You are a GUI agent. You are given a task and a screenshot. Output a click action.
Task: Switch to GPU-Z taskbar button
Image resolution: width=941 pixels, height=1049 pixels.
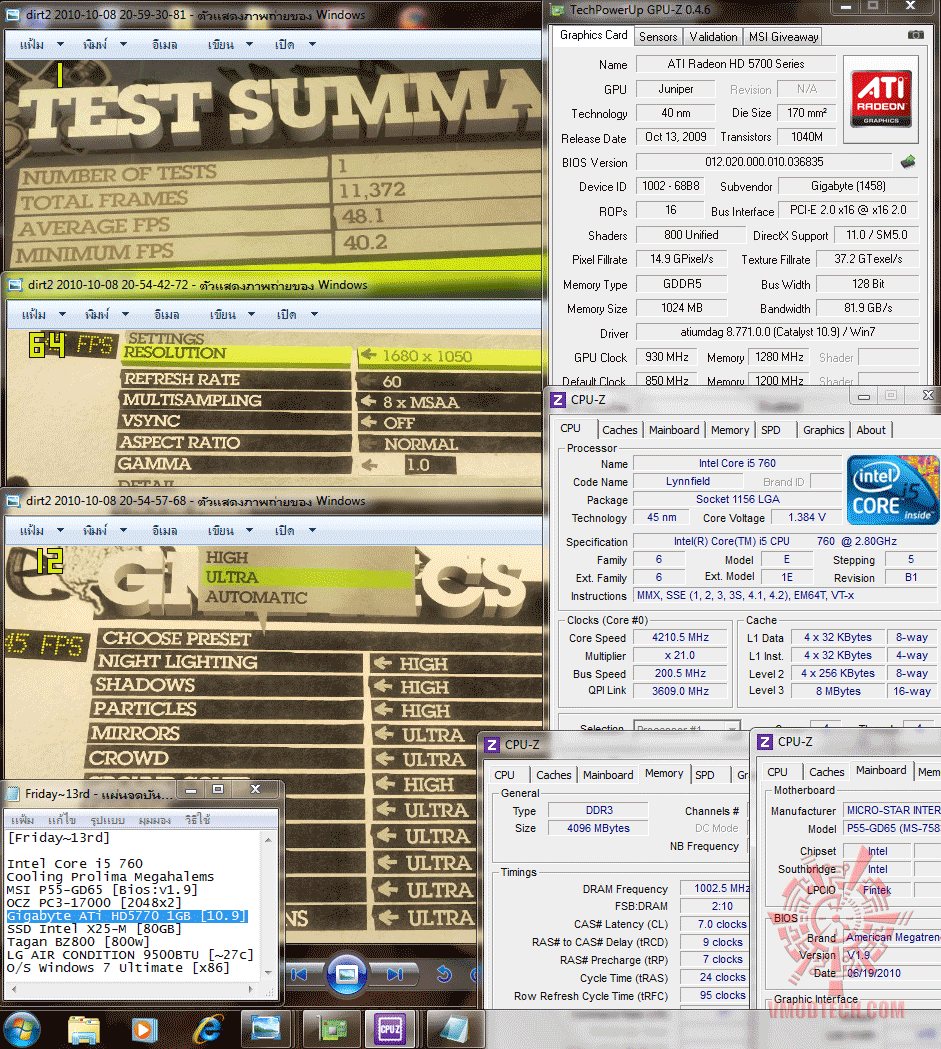(x=332, y=1029)
